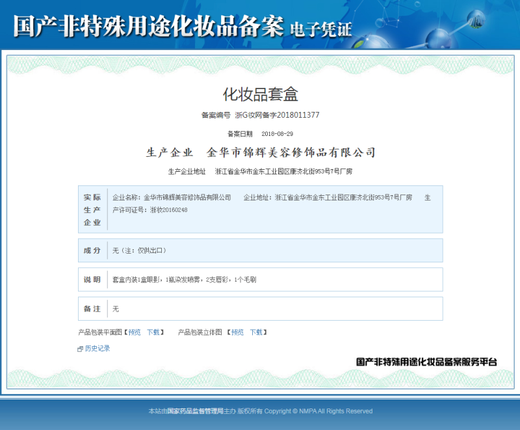
Task: Click the filing date 2018-08-29
Action: point(277,134)
